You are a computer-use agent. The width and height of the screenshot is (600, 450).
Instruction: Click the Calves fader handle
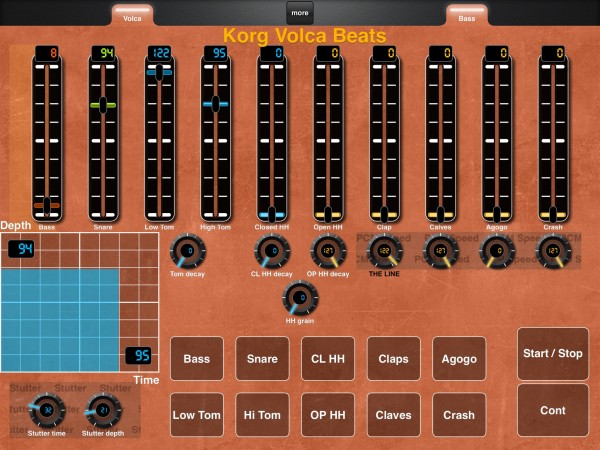pos(440,215)
